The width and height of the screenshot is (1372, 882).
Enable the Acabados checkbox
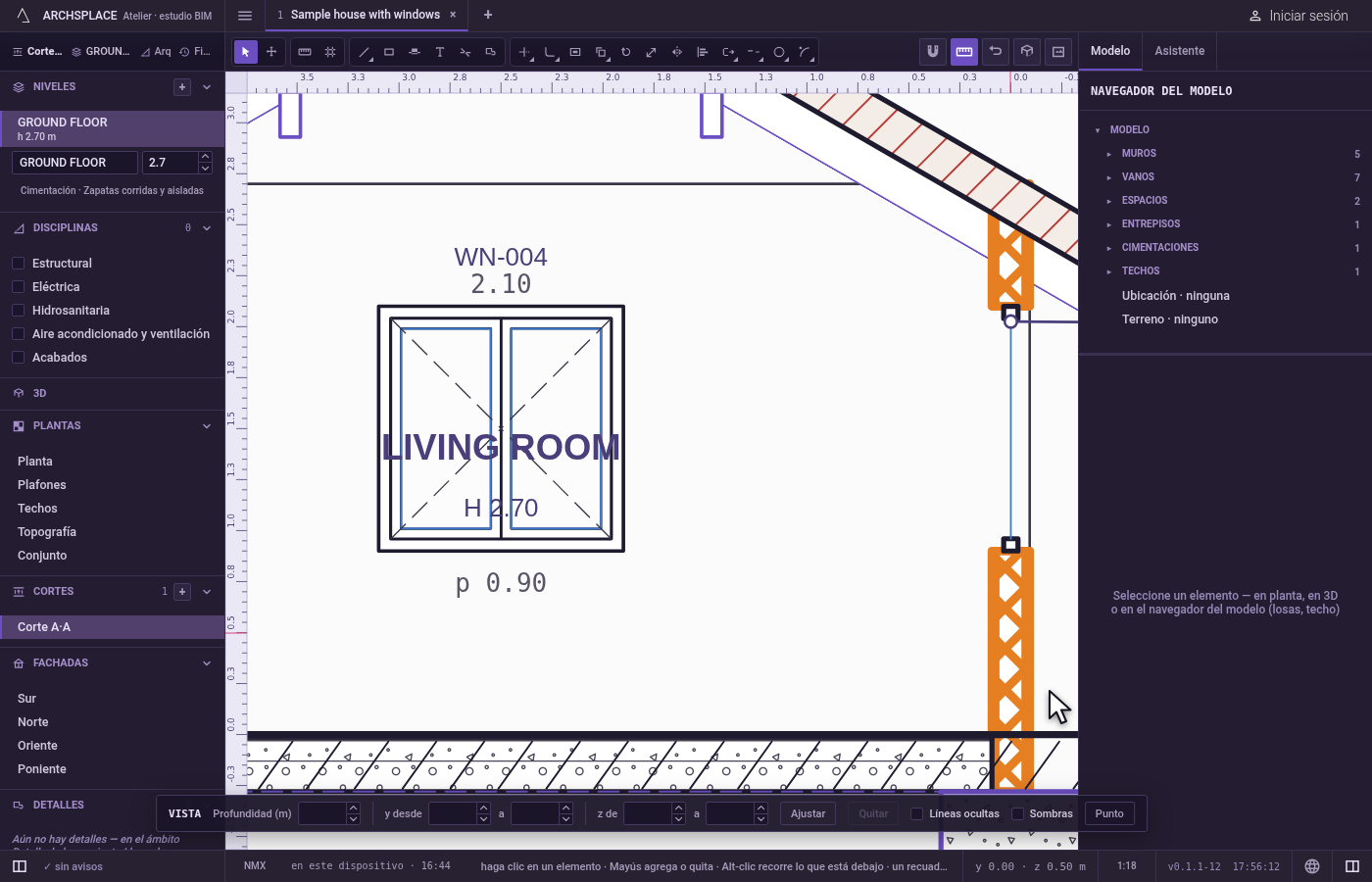click(18, 358)
